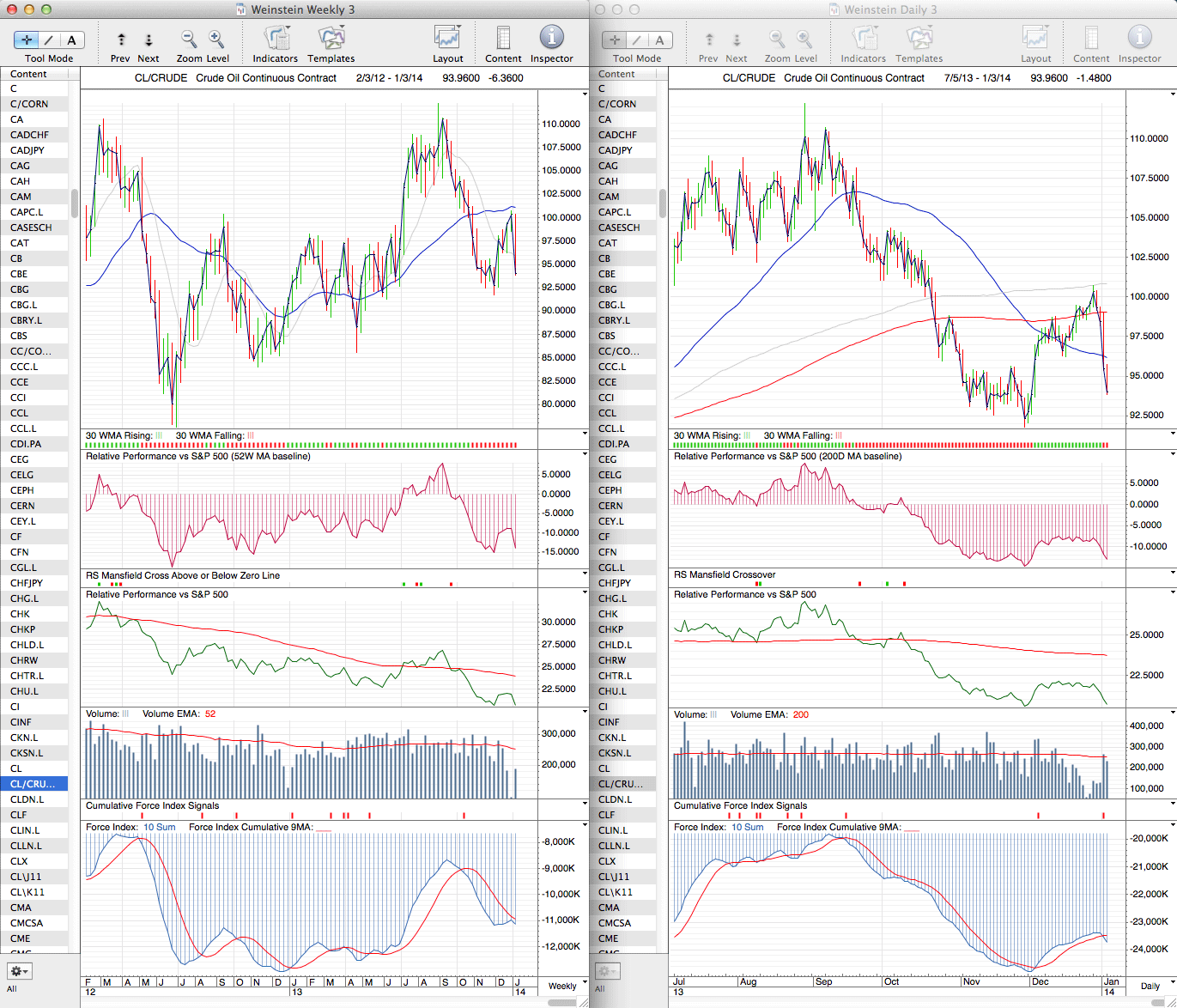Click Prev arrow in Weinstein Weekly toolbar

(x=121, y=40)
